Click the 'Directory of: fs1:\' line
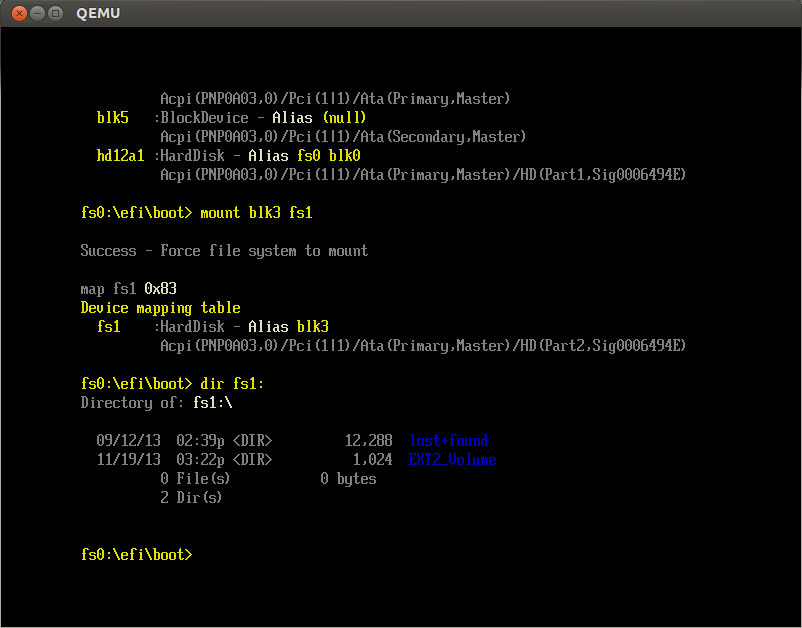802x628 pixels. click(x=156, y=403)
